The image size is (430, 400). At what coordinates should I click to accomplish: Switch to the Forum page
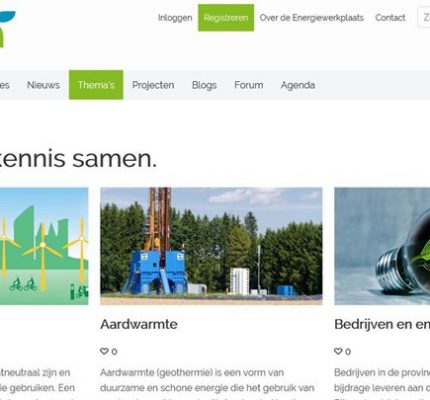pyautogui.click(x=249, y=85)
